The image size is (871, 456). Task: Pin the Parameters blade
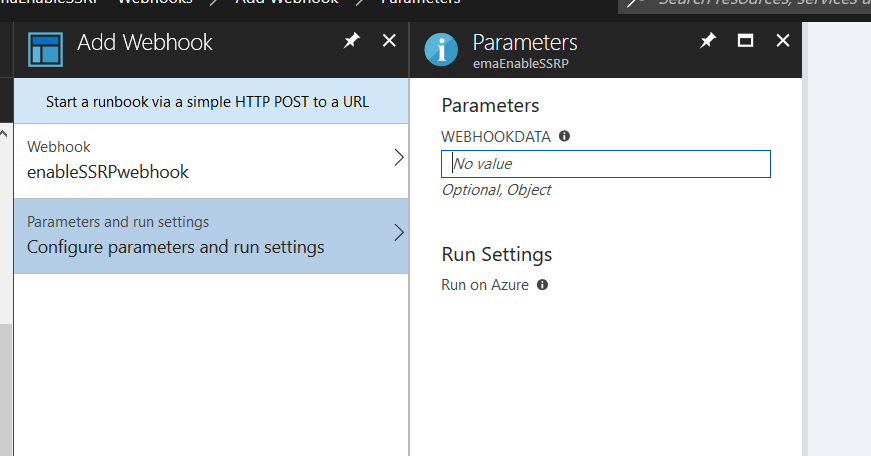coord(707,41)
